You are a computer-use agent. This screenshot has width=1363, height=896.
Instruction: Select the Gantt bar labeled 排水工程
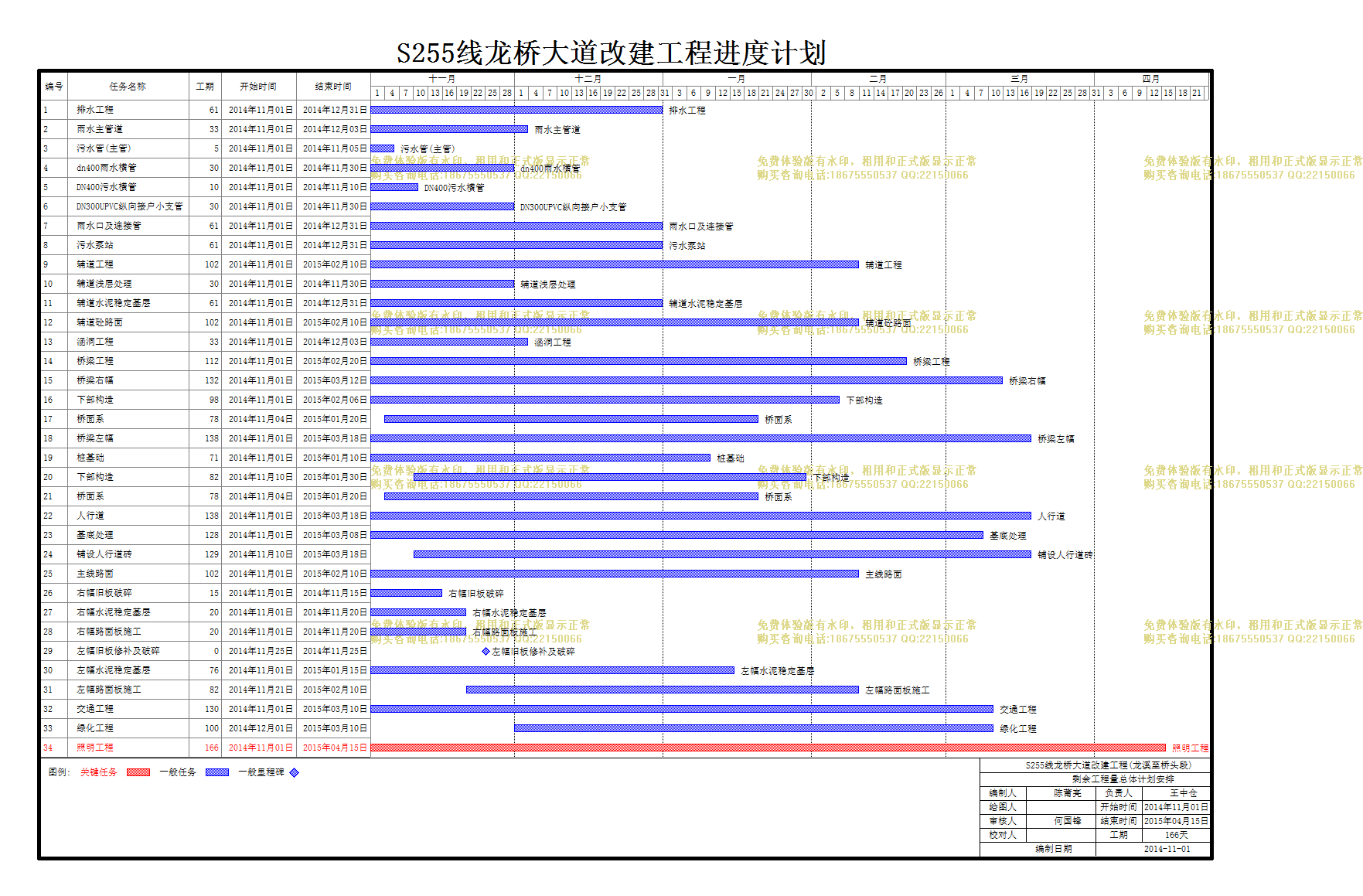[516, 110]
